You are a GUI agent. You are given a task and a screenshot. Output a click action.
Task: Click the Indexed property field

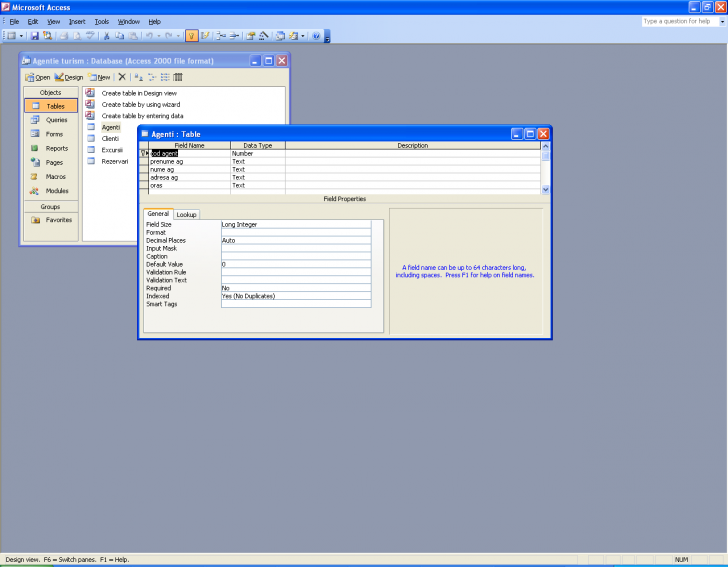(x=295, y=296)
